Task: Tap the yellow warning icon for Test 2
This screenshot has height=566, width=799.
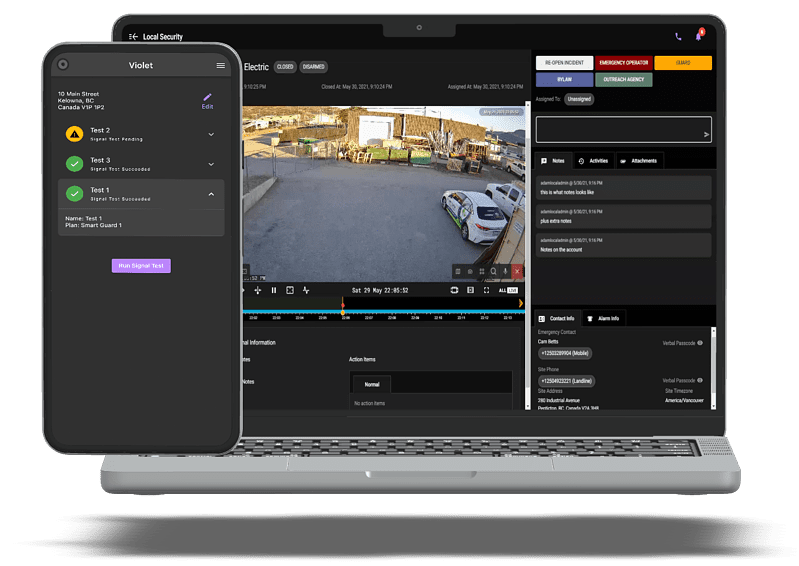Action: point(74,134)
